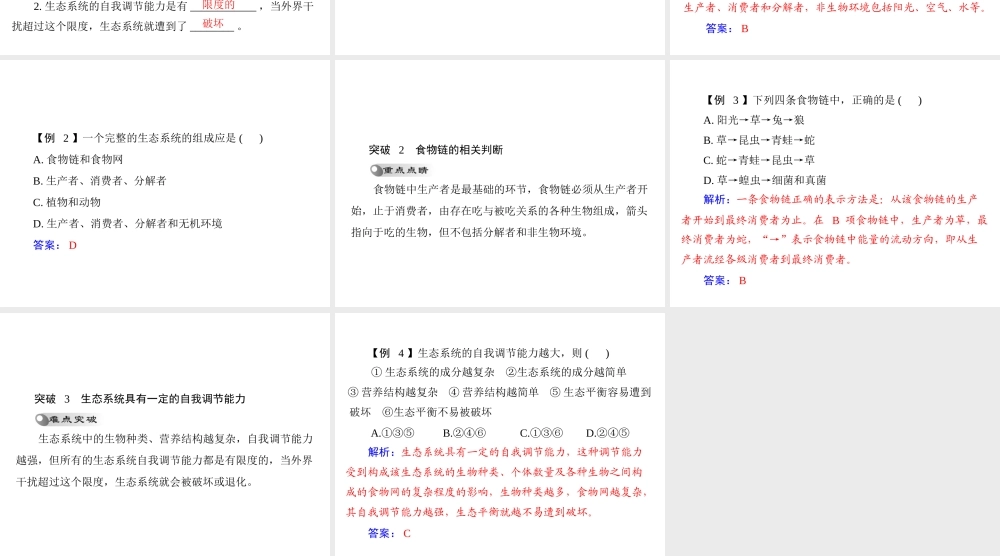The width and height of the screenshot is (1000, 556).
Task: Click the red fill-in answer 破坏 in the top-left slide
Action: click(213, 24)
